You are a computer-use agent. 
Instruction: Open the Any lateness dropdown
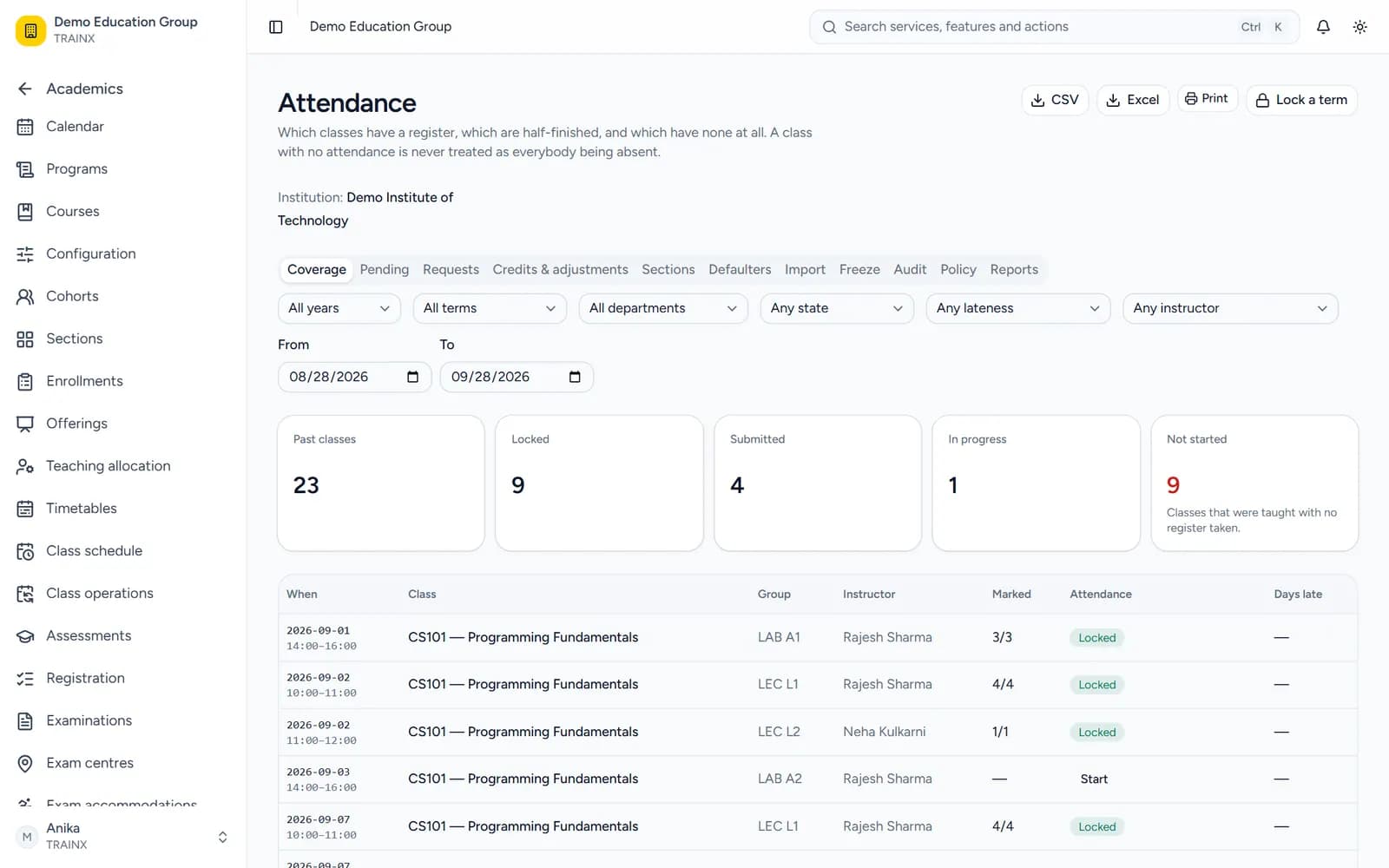coord(1017,308)
